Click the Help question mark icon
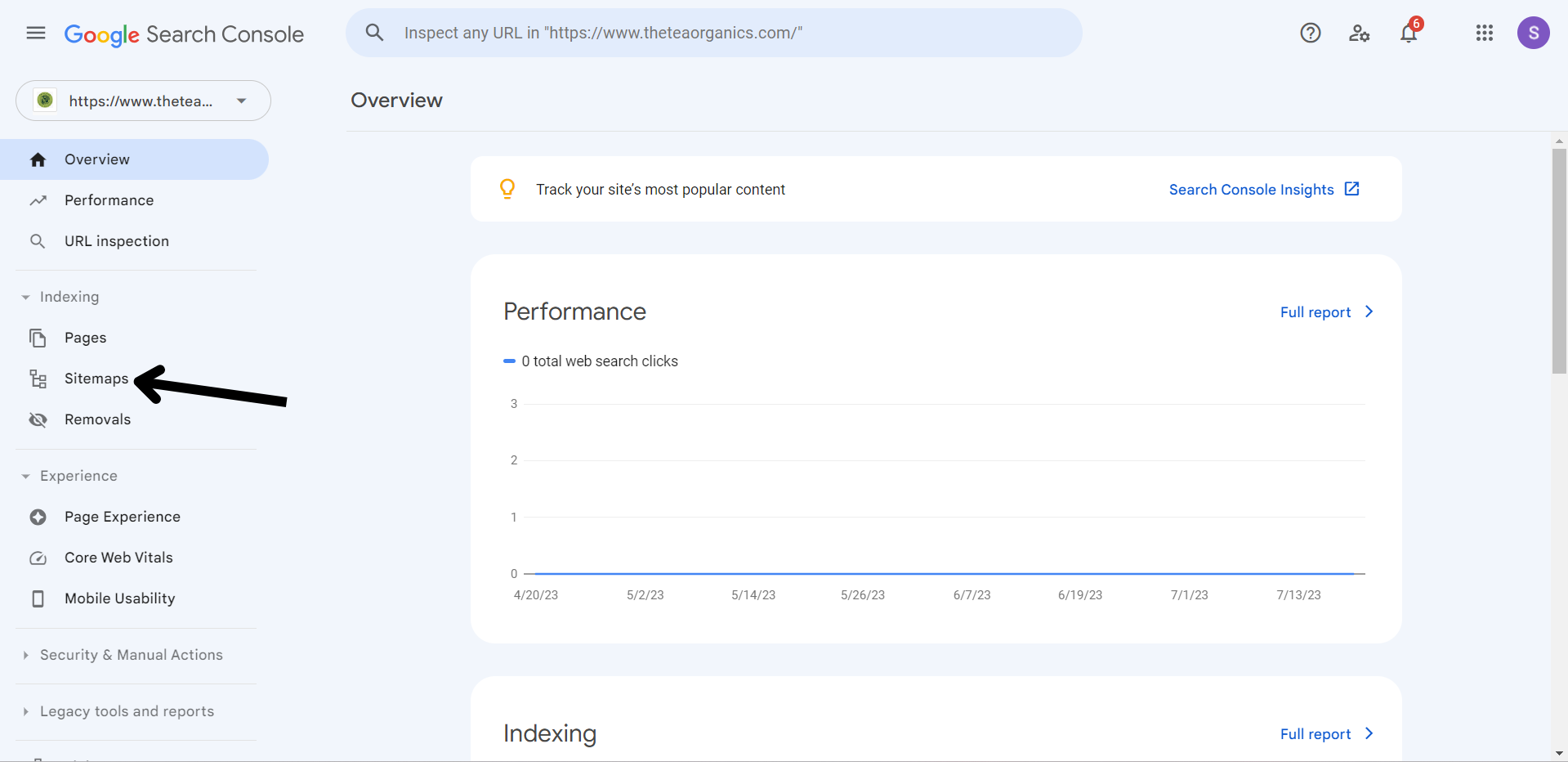Viewport: 1568px width, 762px height. tap(1311, 33)
